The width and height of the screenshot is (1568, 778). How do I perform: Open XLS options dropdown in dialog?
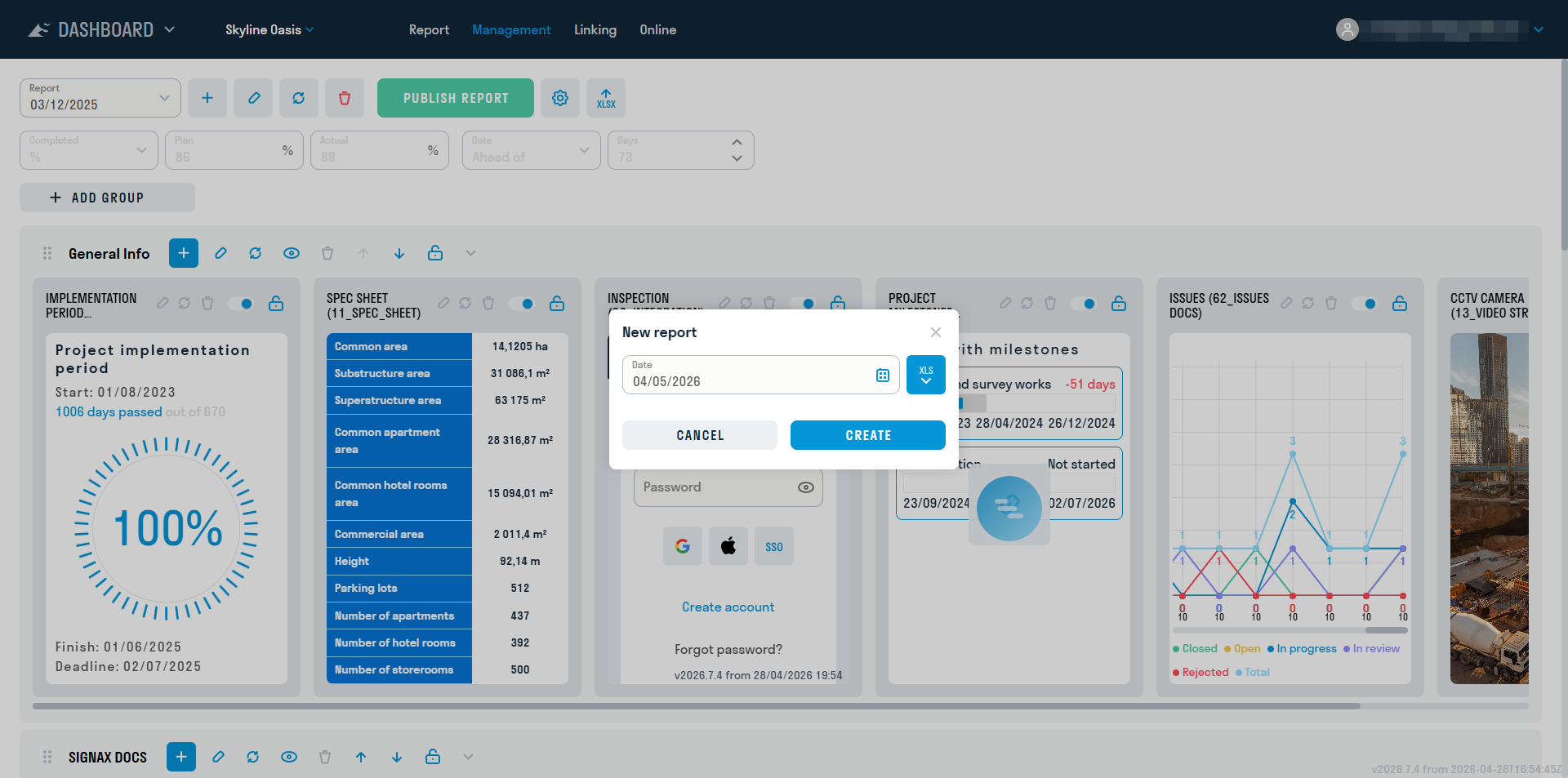(x=926, y=375)
